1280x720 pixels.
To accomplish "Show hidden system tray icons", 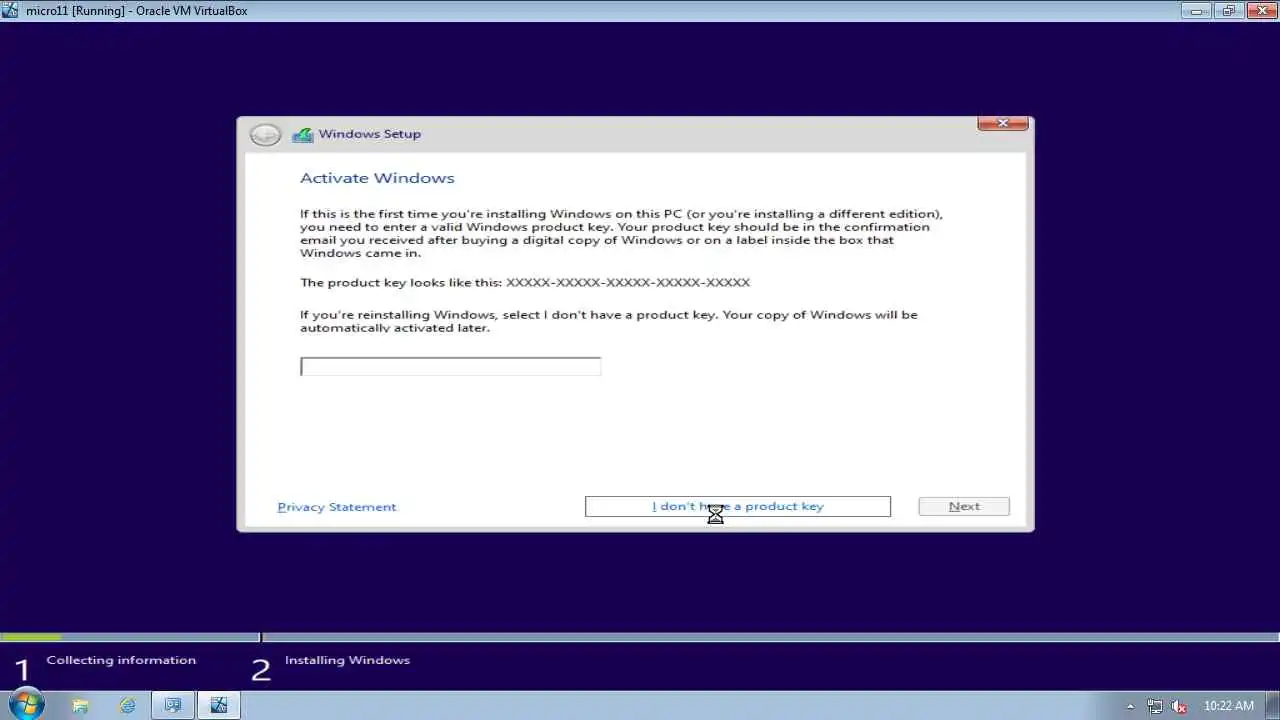I will (x=1130, y=706).
